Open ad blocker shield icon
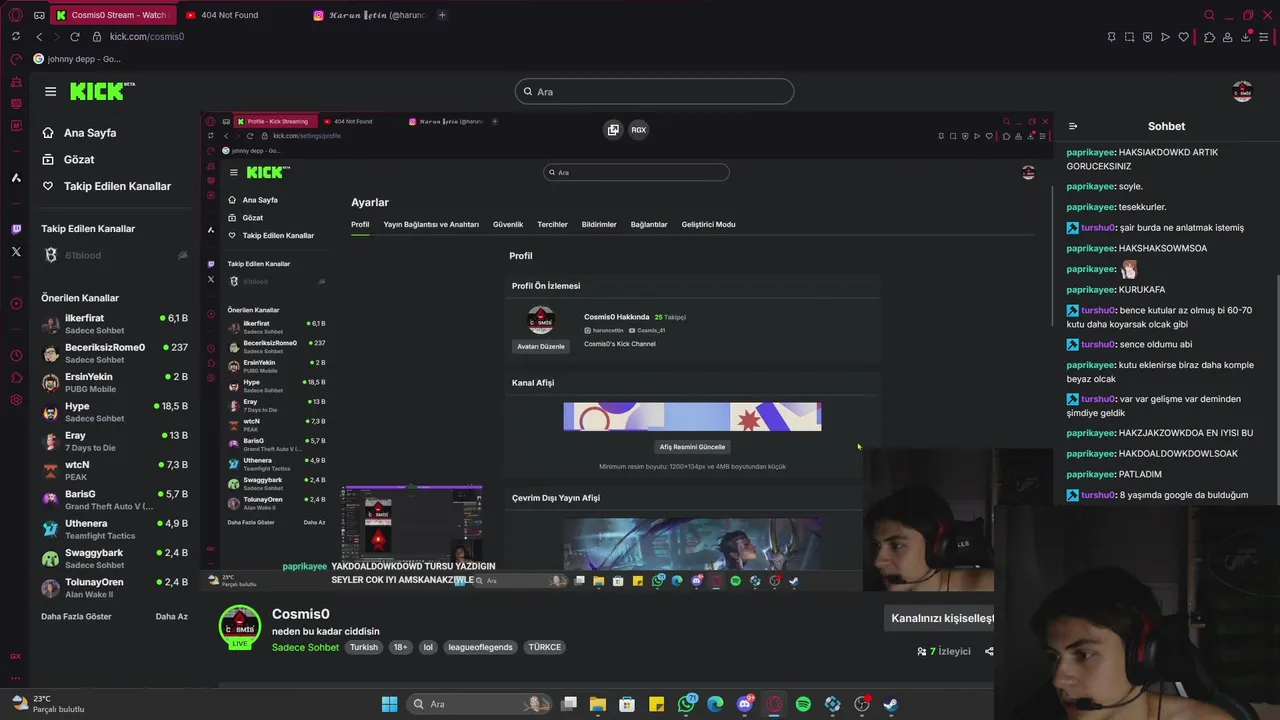Viewport: 1280px width, 720px height. [1147, 37]
